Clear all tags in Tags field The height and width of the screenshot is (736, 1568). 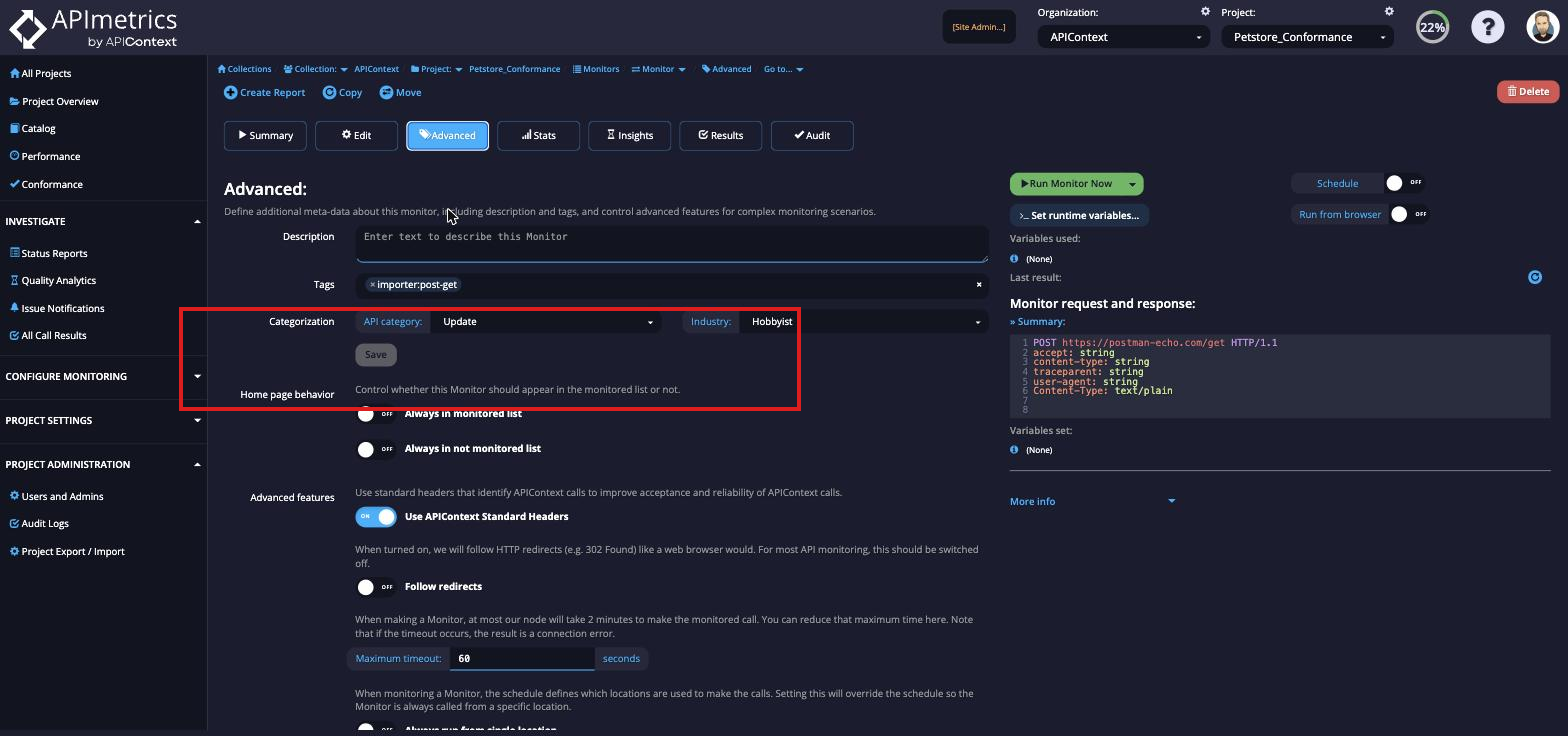979,285
